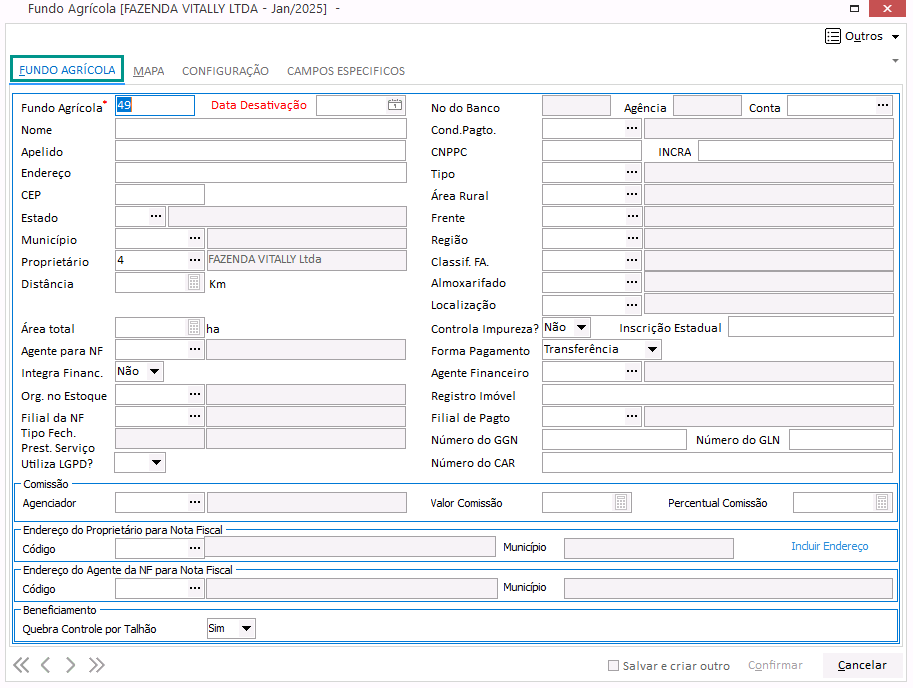913x688 pixels.
Task: Click the Conta lookup ellipsis button
Action: pos(883,105)
